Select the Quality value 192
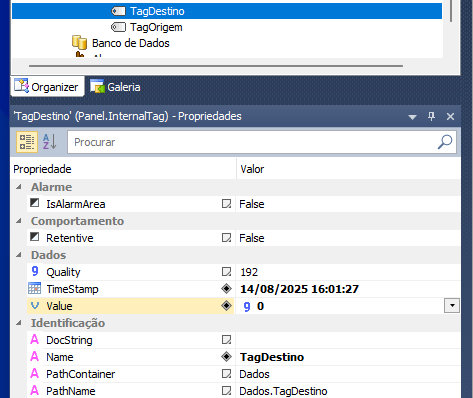This screenshot has height=398, width=473. [x=249, y=272]
